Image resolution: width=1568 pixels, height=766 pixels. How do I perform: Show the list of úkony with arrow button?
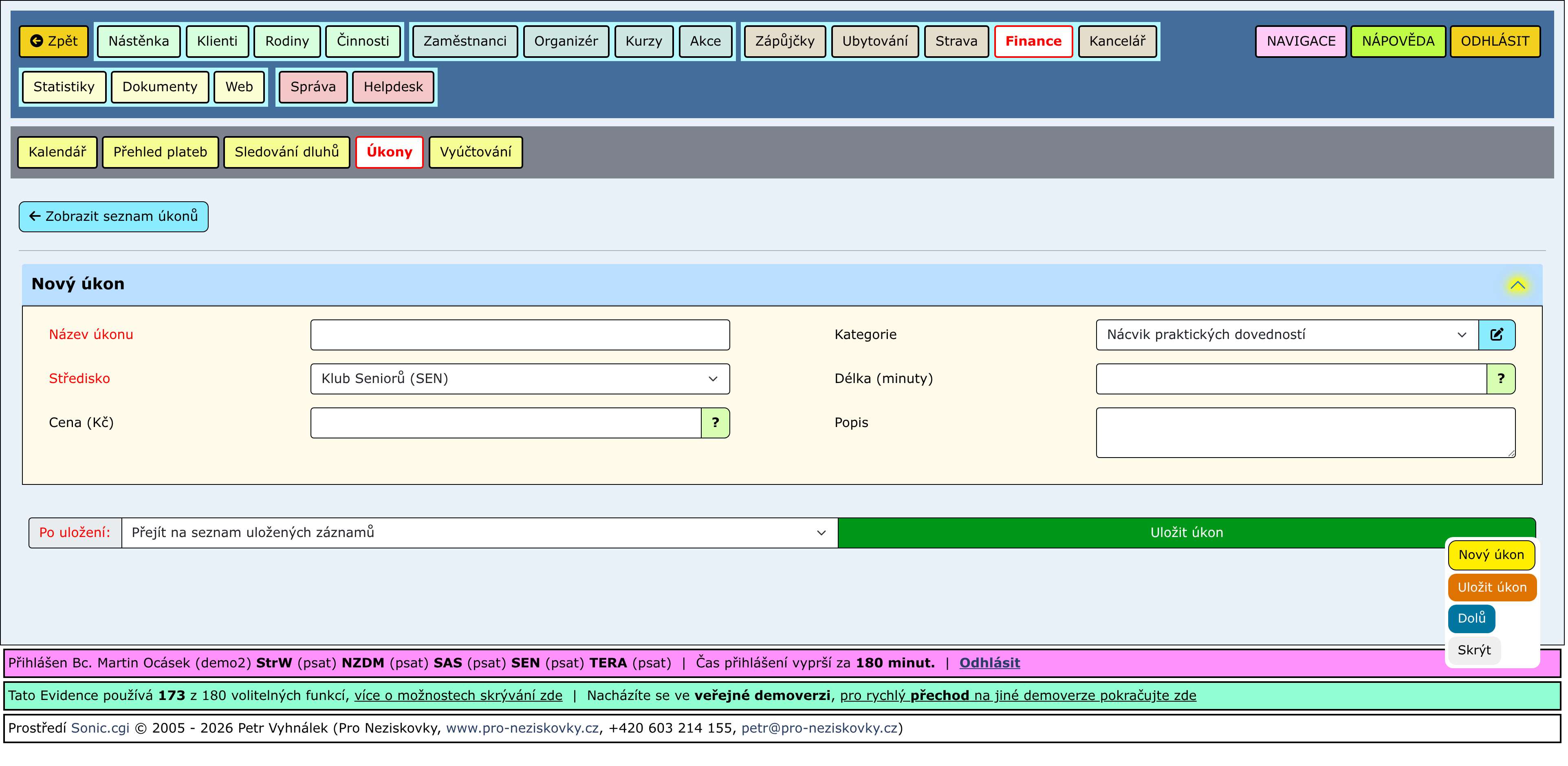pyautogui.click(x=113, y=217)
